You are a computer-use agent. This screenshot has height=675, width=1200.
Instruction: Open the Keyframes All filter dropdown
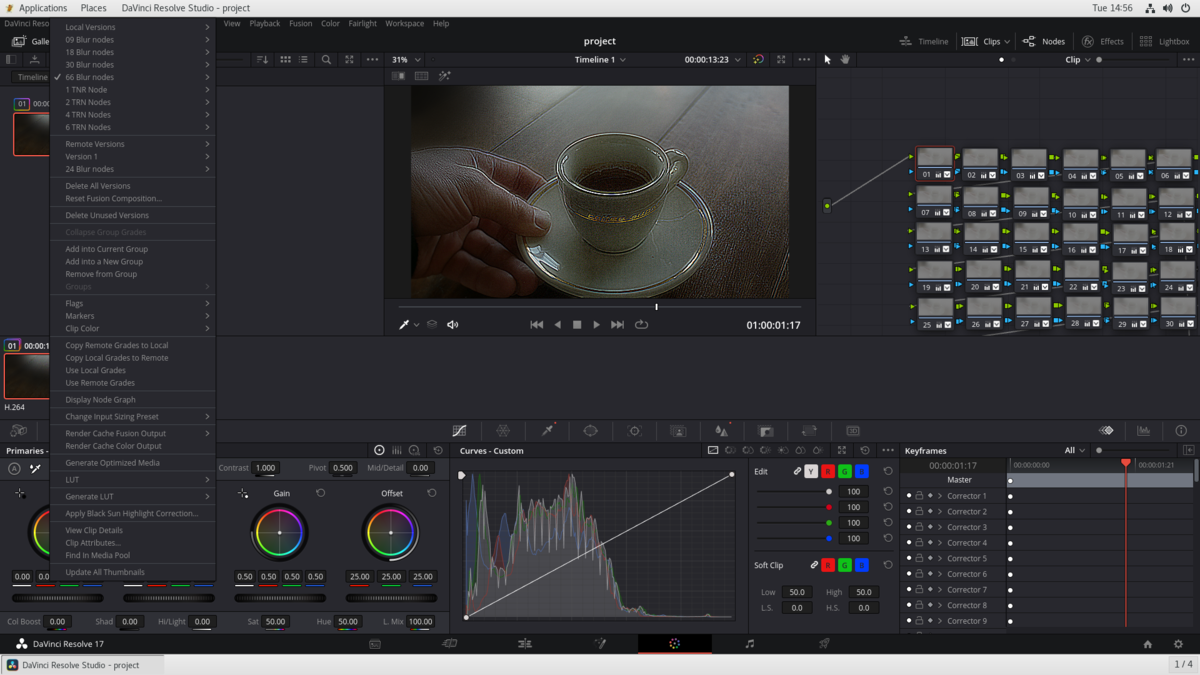coord(1074,450)
